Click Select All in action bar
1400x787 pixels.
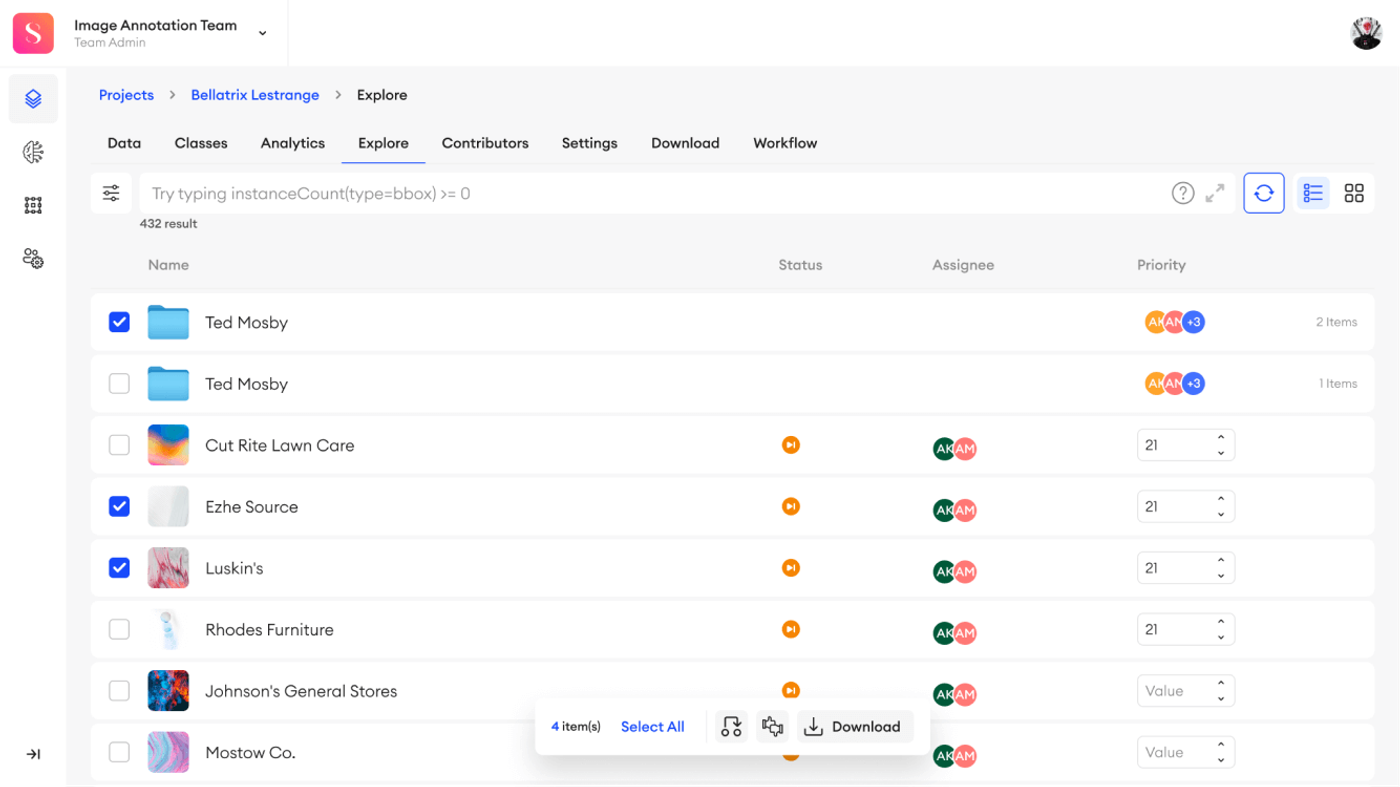tap(652, 727)
